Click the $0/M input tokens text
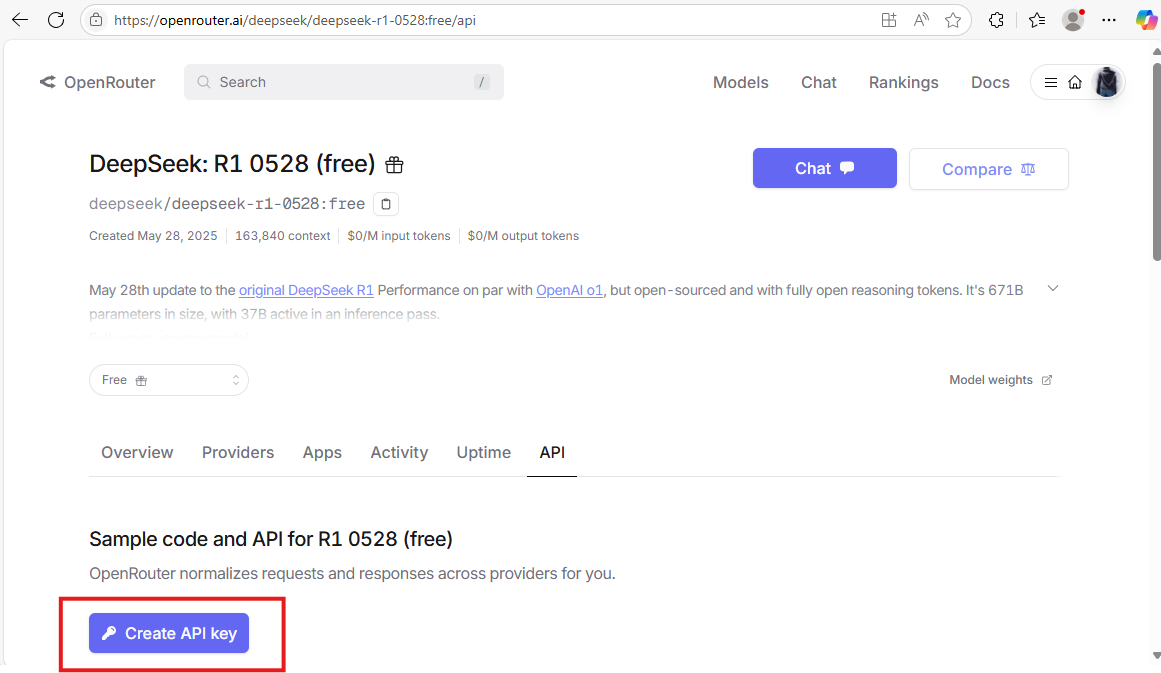 coord(398,236)
